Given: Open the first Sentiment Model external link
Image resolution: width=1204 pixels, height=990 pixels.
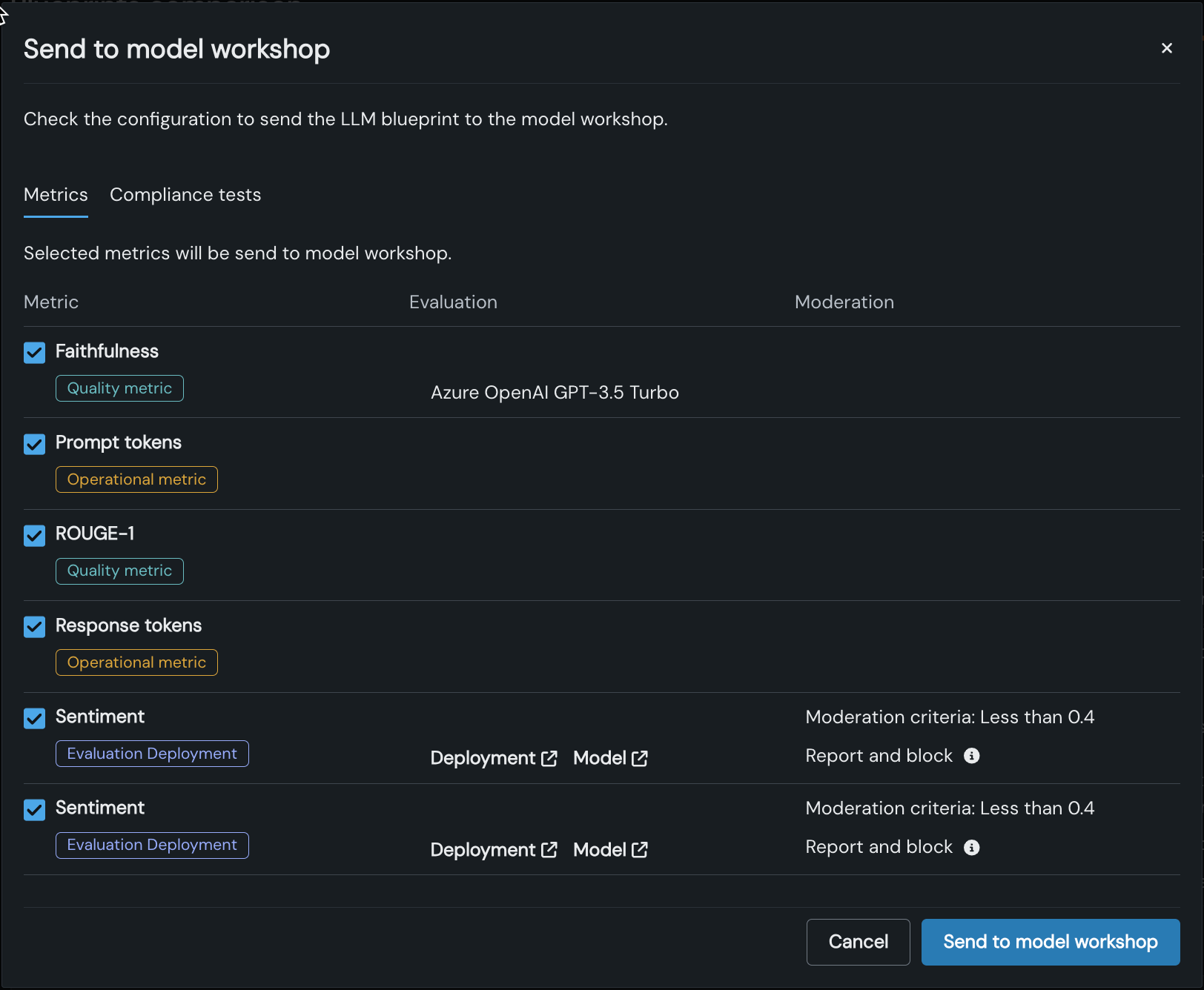Looking at the screenshot, I should coord(610,758).
